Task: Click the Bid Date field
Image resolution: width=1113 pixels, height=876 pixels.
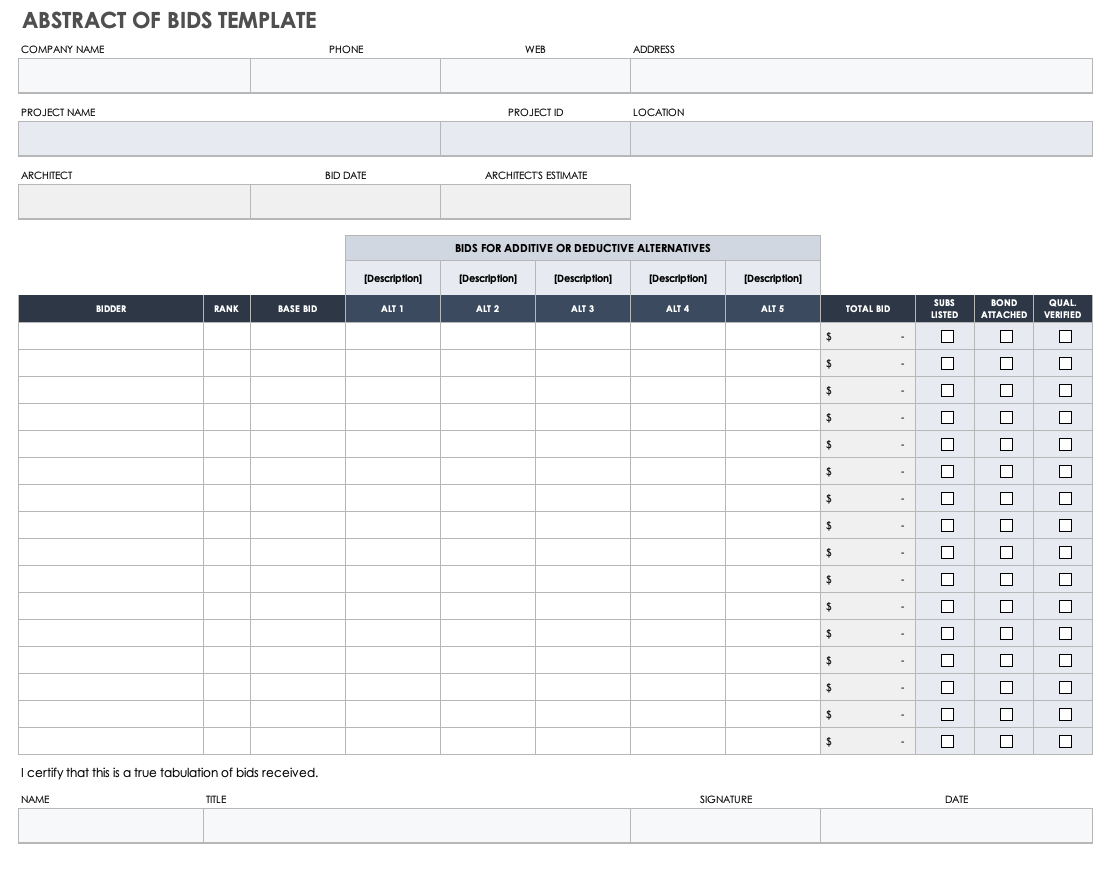Action: [345, 202]
